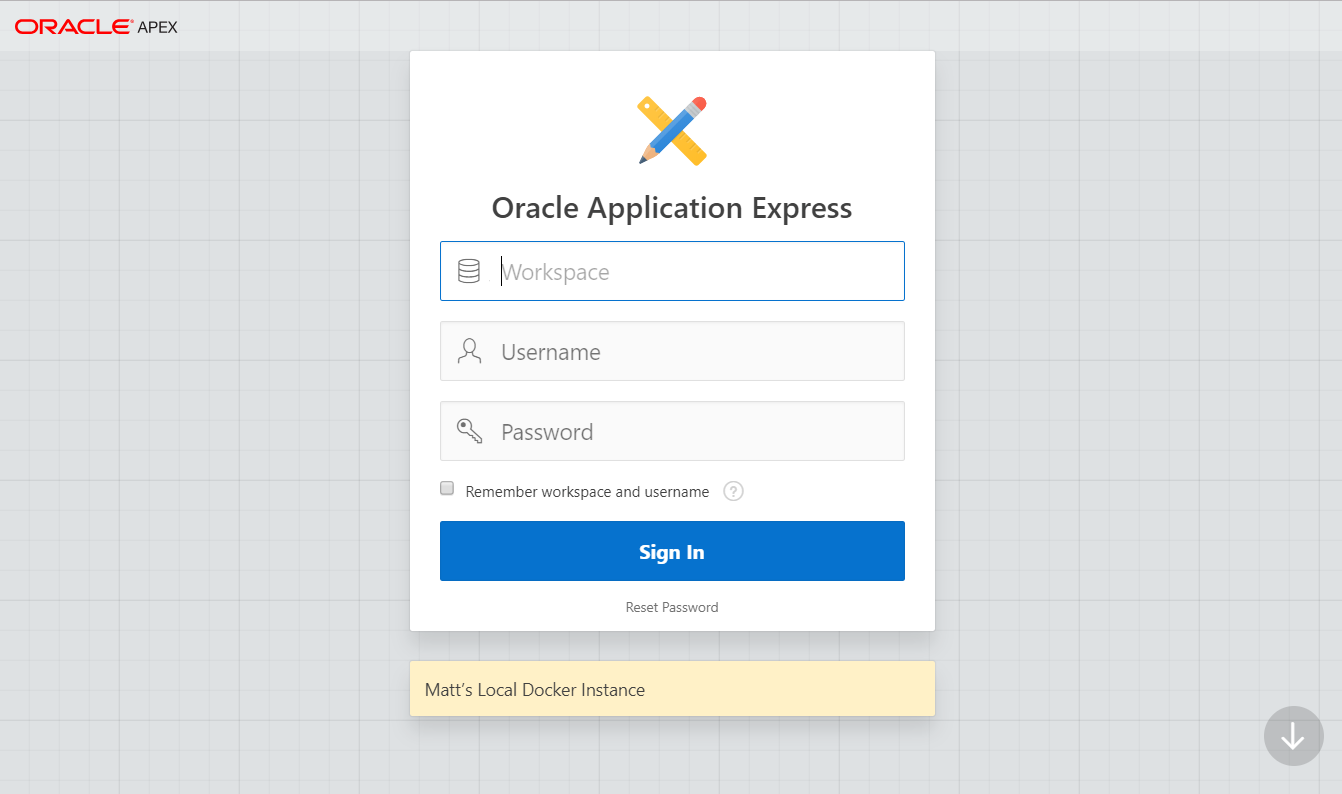
Task: Click the user icon in Username field
Action: tap(469, 351)
